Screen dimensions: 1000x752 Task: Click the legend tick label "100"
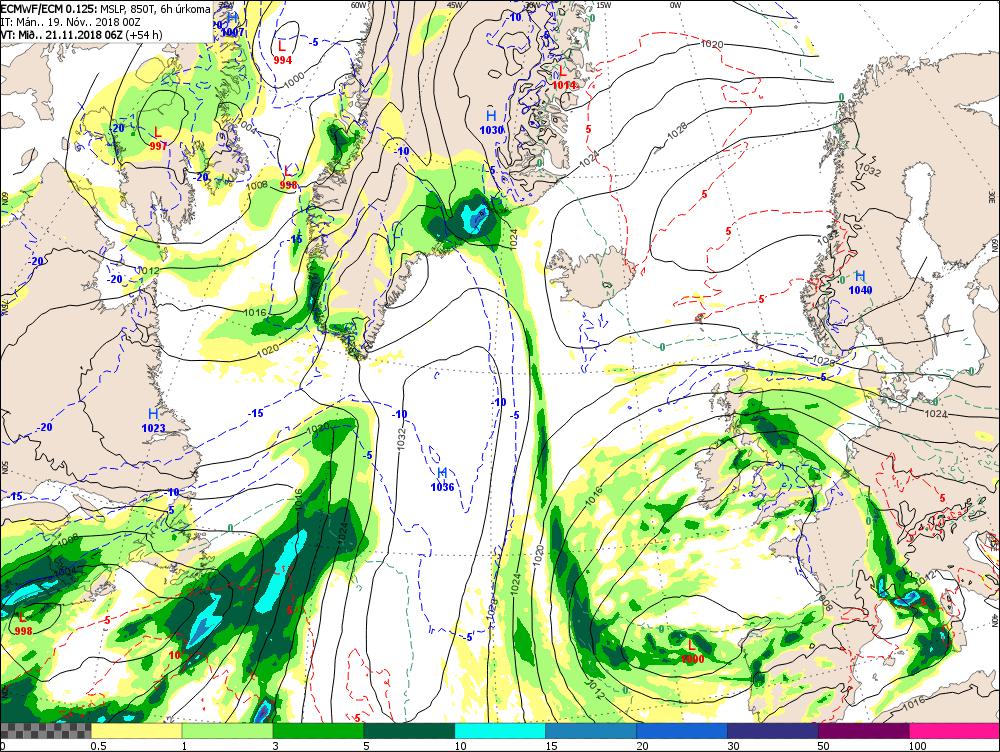coord(918,746)
